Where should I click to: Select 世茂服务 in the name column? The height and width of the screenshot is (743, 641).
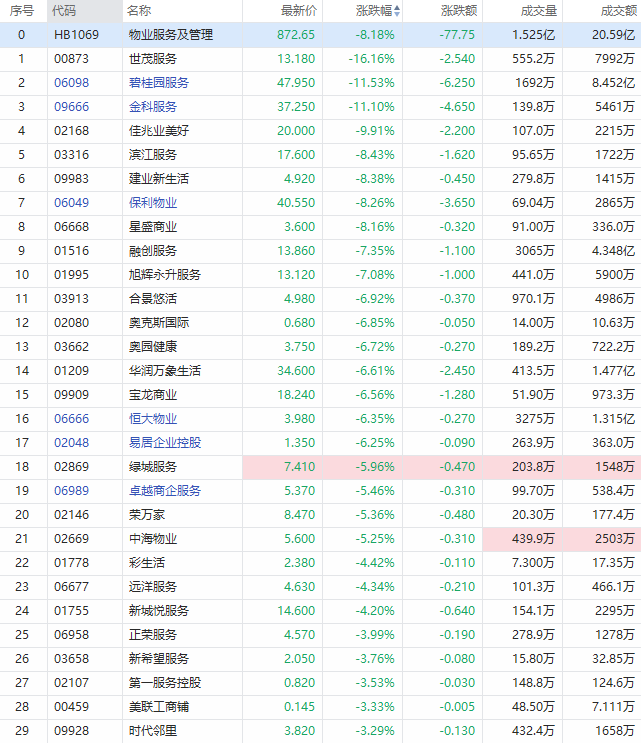click(153, 59)
